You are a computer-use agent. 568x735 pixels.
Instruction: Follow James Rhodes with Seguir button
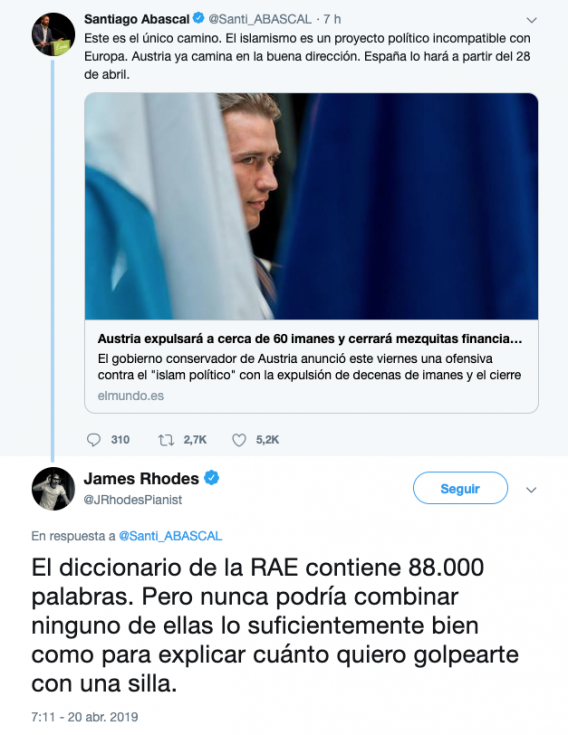(x=460, y=488)
